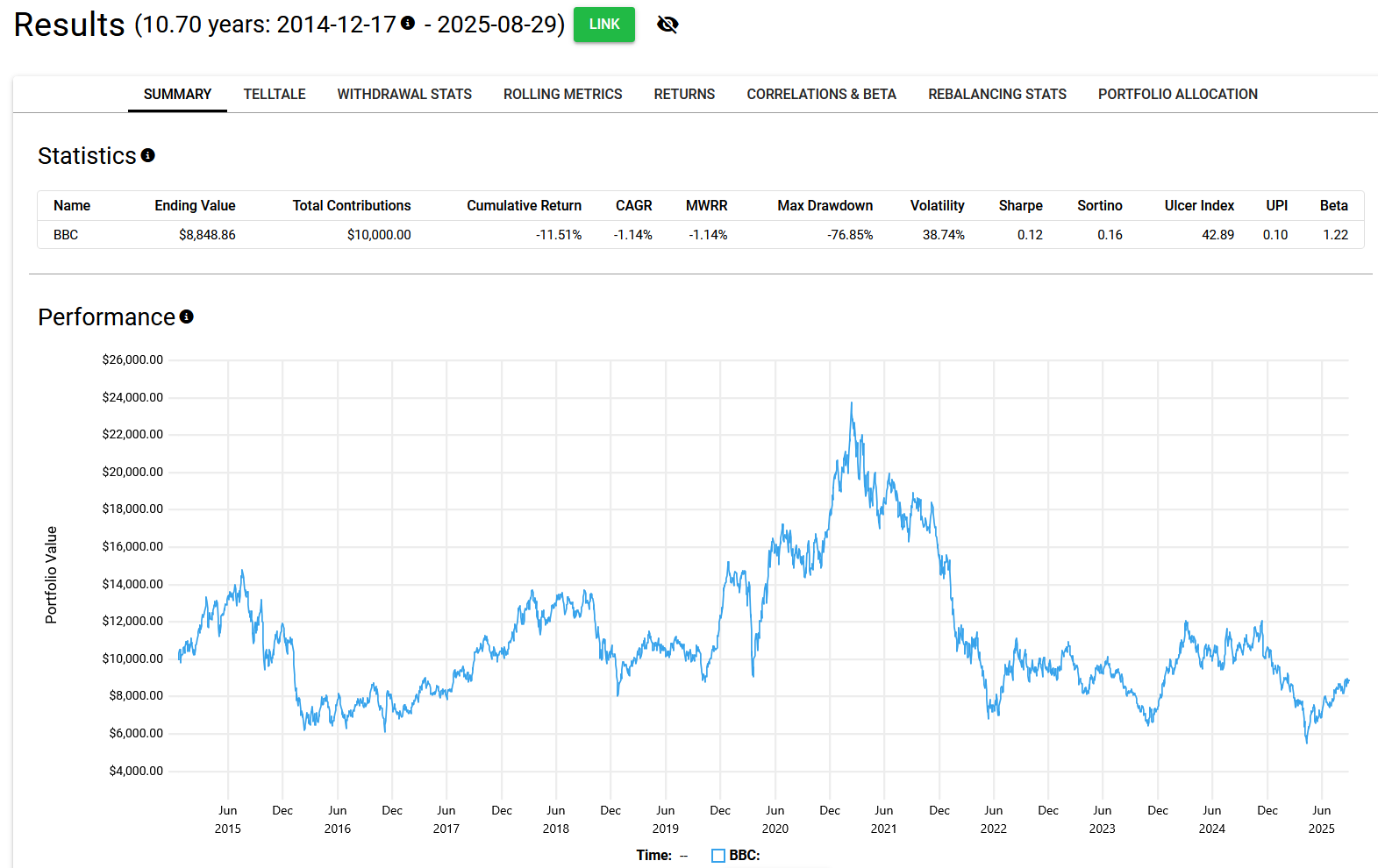Image resolution: width=1378 pixels, height=868 pixels.
Task: Click the $26,000.00 y-axis label
Action: click(x=132, y=359)
